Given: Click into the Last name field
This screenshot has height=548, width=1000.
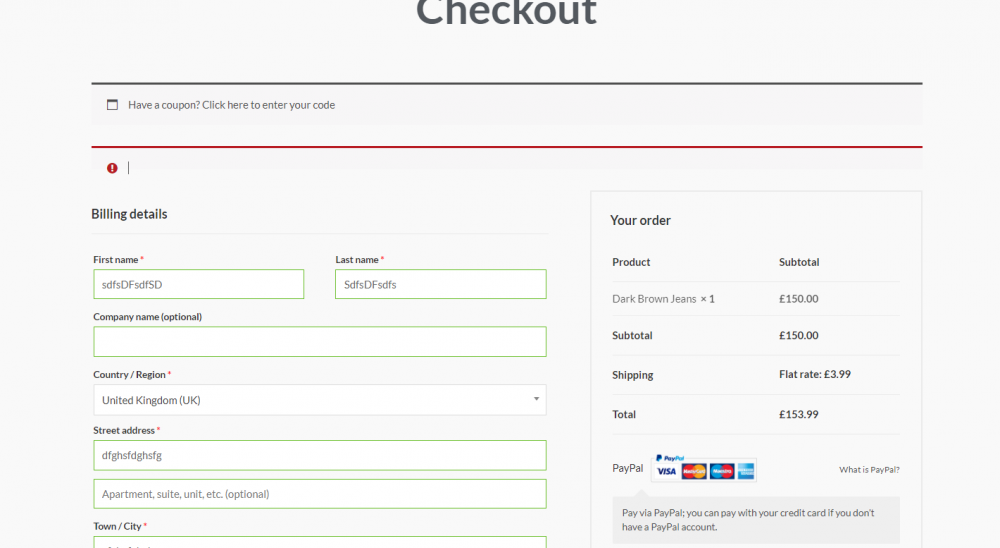Looking at the screenshot, I should [x=440, y=284].
